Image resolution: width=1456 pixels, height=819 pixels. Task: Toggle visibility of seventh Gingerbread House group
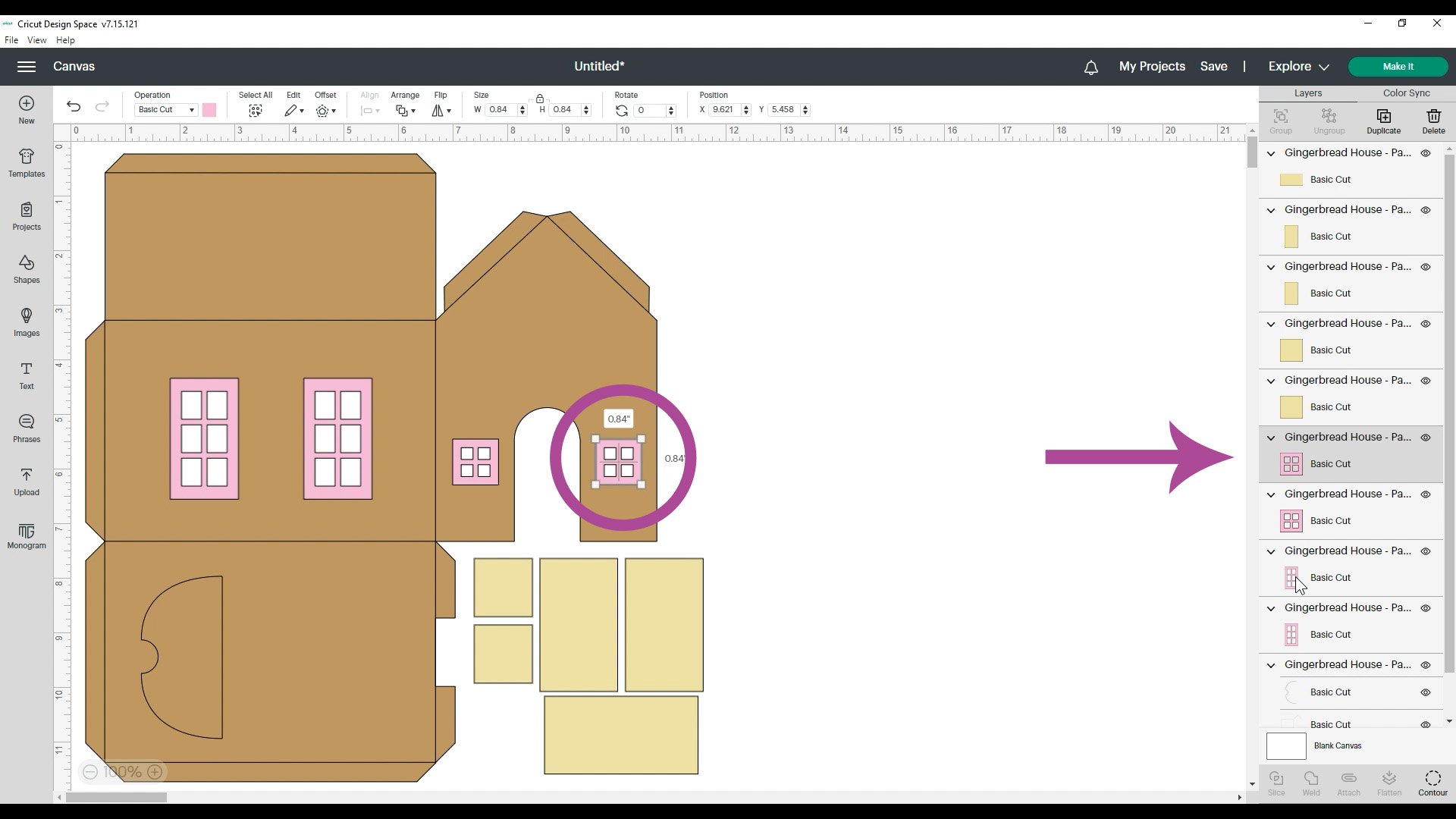(x=1426, y=494)
